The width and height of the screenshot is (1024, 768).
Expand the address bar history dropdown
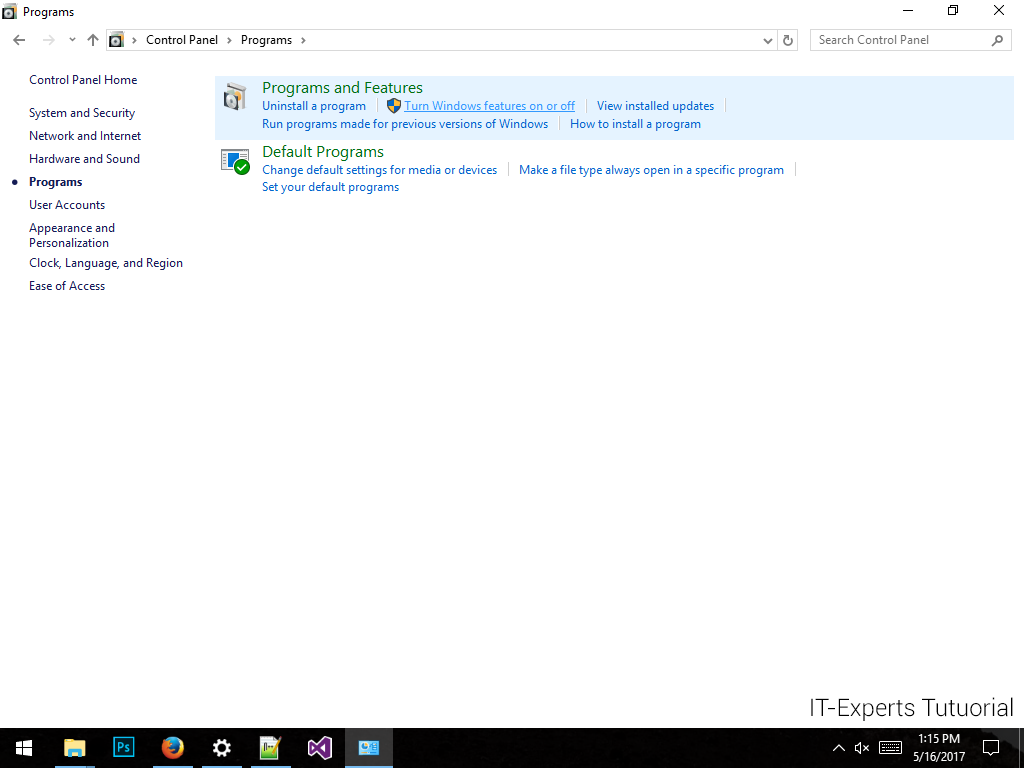click(768, 40)
